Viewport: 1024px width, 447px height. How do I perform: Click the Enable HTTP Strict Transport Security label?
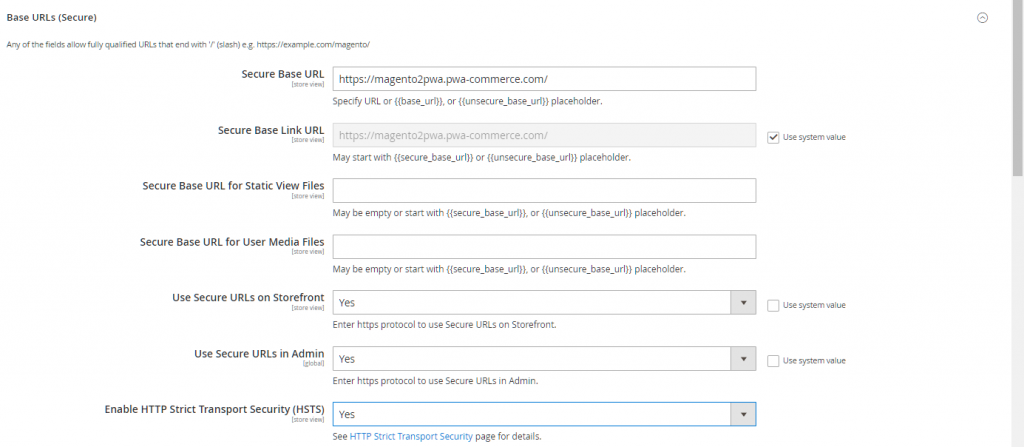coord(214,410)
